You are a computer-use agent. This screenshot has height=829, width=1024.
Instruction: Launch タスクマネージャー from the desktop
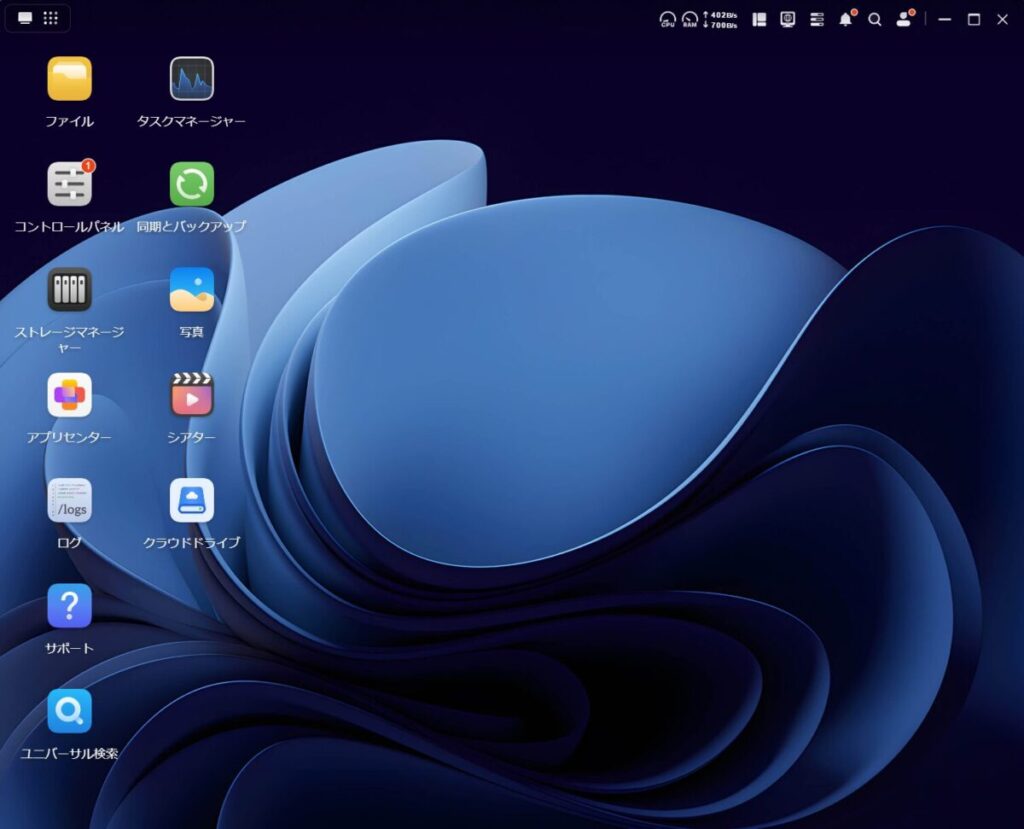[191, 79]
